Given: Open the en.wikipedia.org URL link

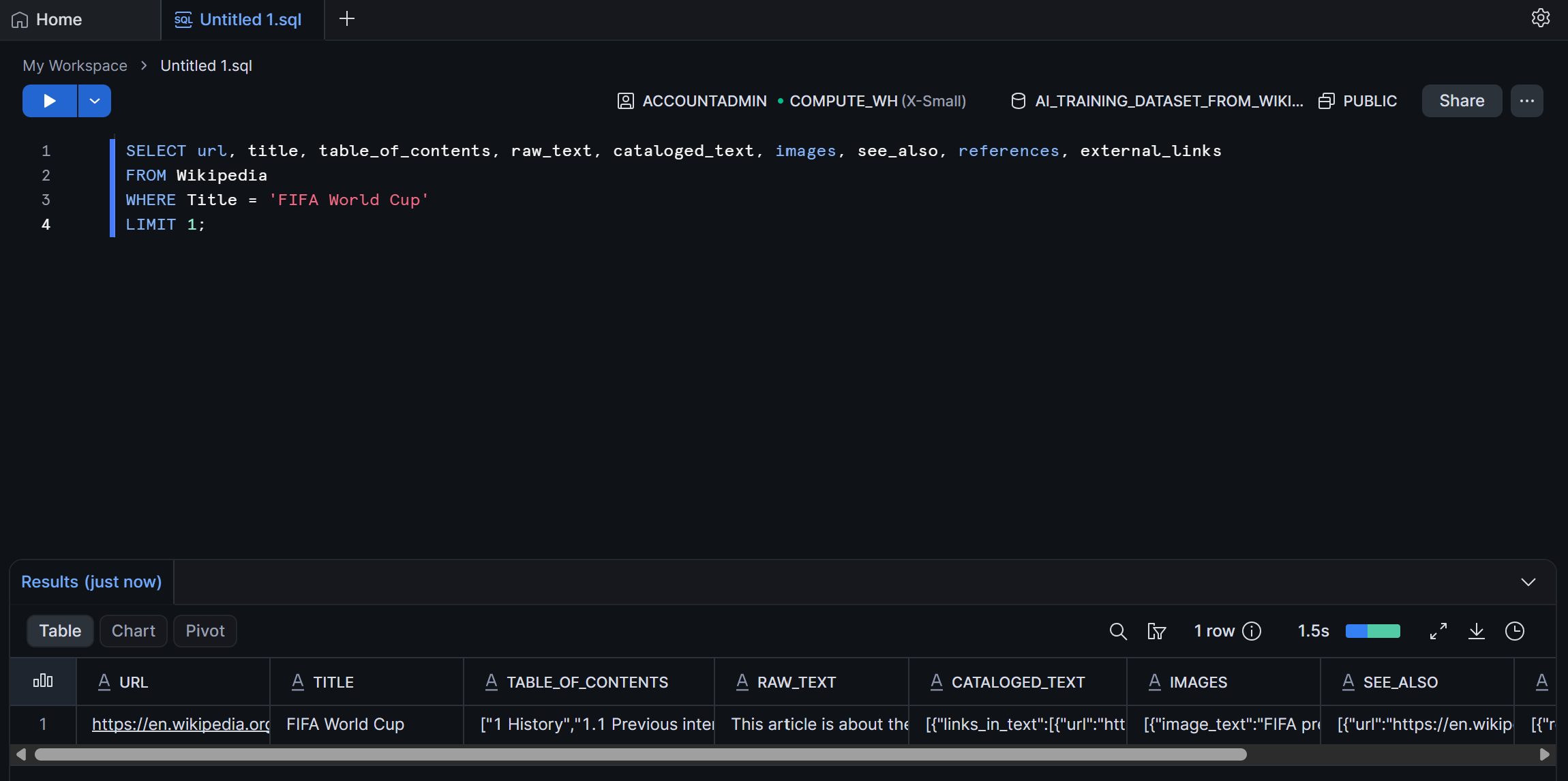Looking at the screenshot, I should pyautogui.click(x=181, y=724).
